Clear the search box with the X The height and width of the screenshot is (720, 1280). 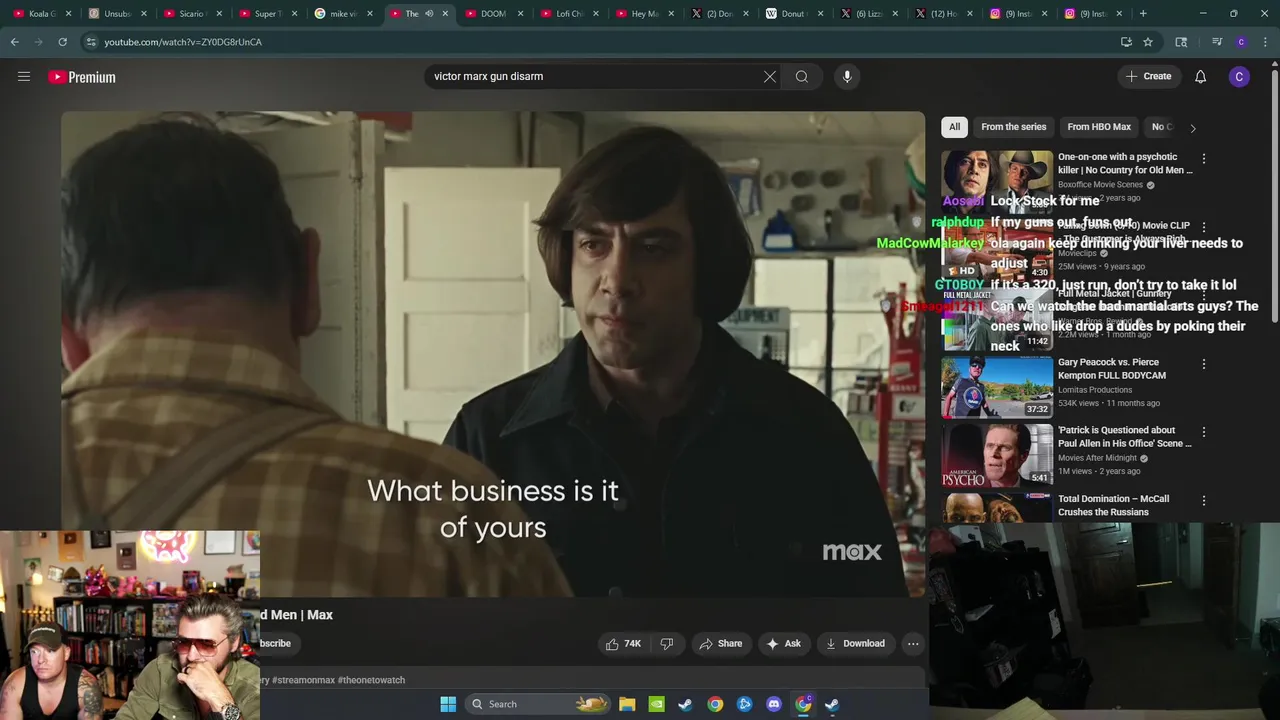tap(770, 76)
